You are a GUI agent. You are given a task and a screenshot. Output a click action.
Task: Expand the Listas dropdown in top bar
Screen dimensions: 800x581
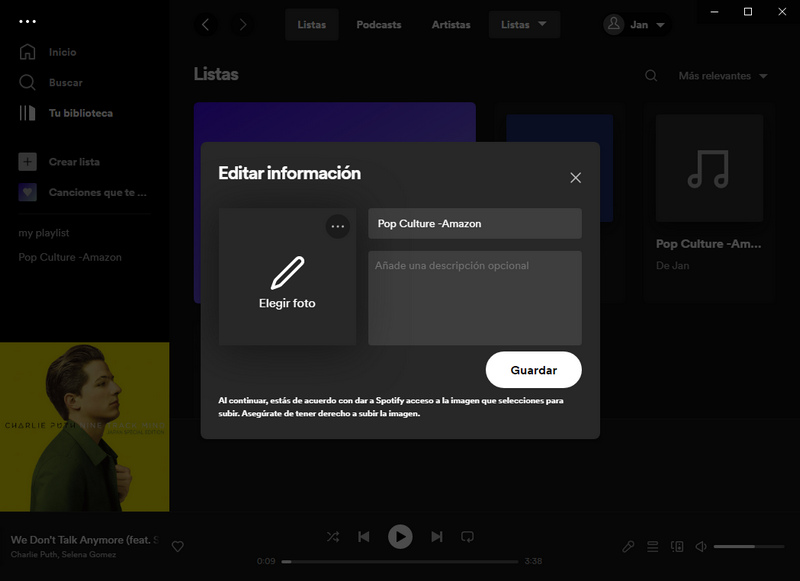[x=524, y=25]
